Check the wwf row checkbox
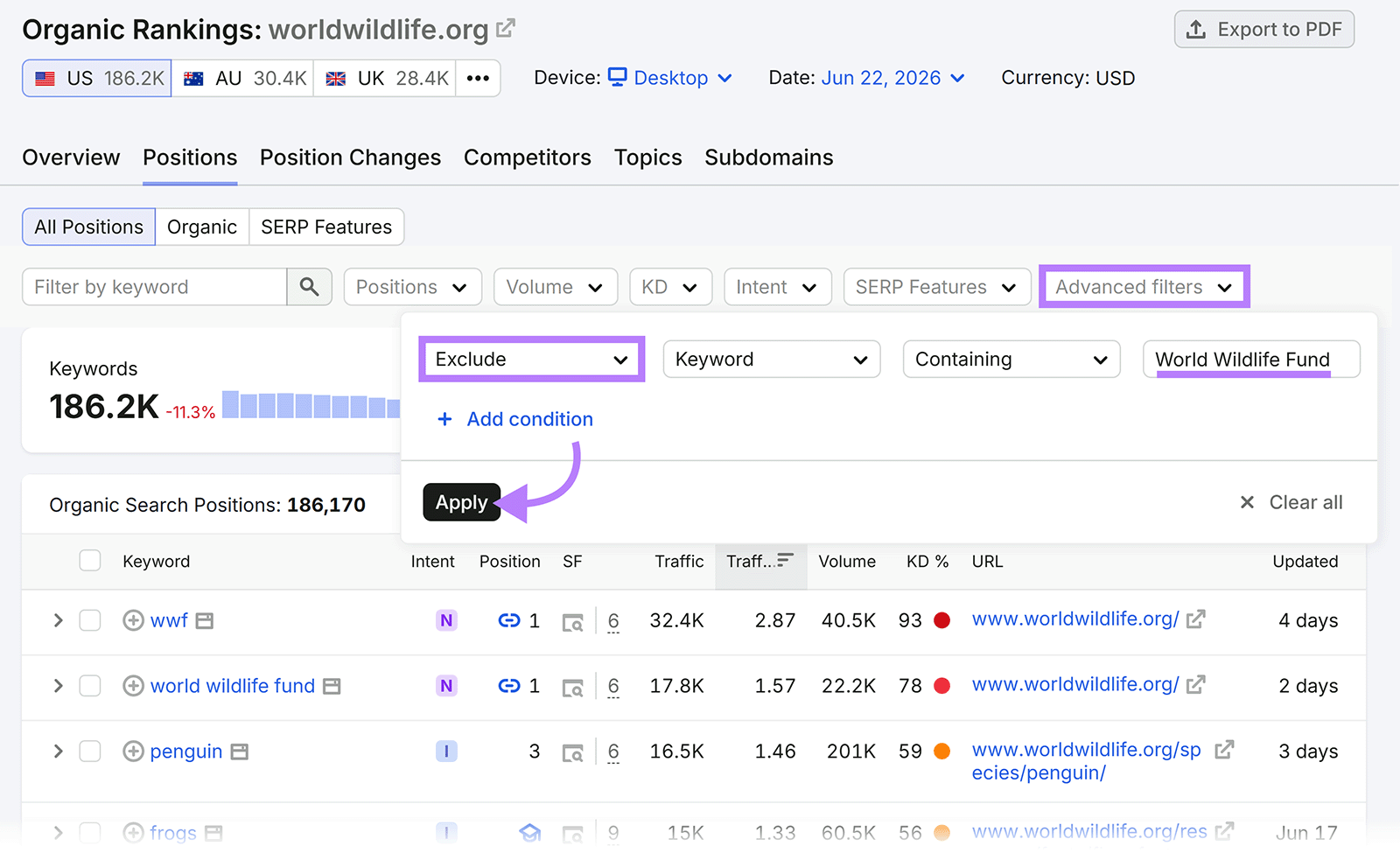 (90, 620)
